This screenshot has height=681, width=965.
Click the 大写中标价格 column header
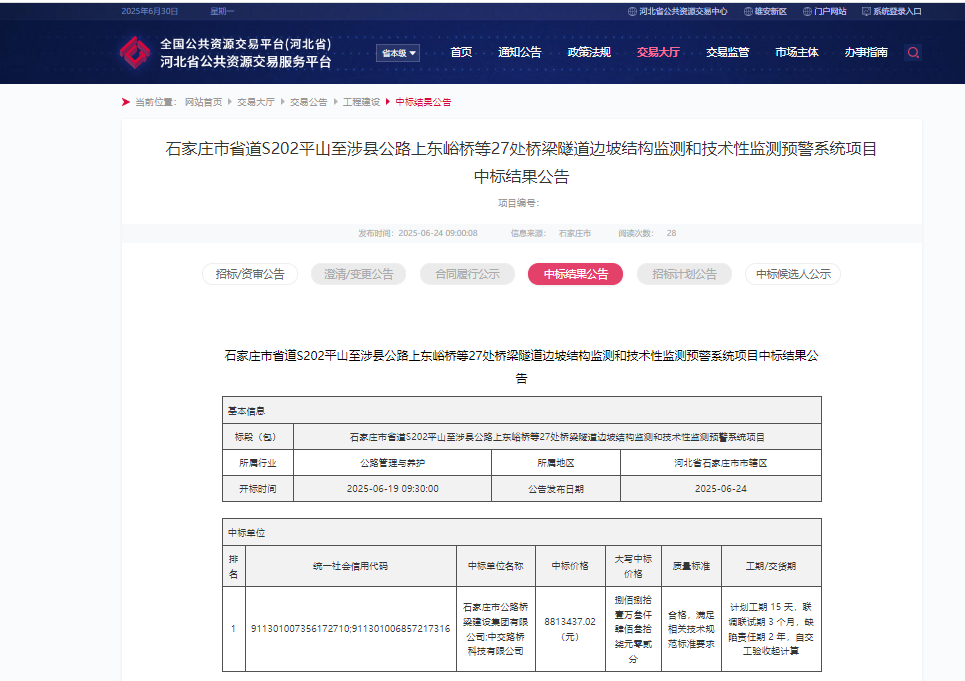633,566
